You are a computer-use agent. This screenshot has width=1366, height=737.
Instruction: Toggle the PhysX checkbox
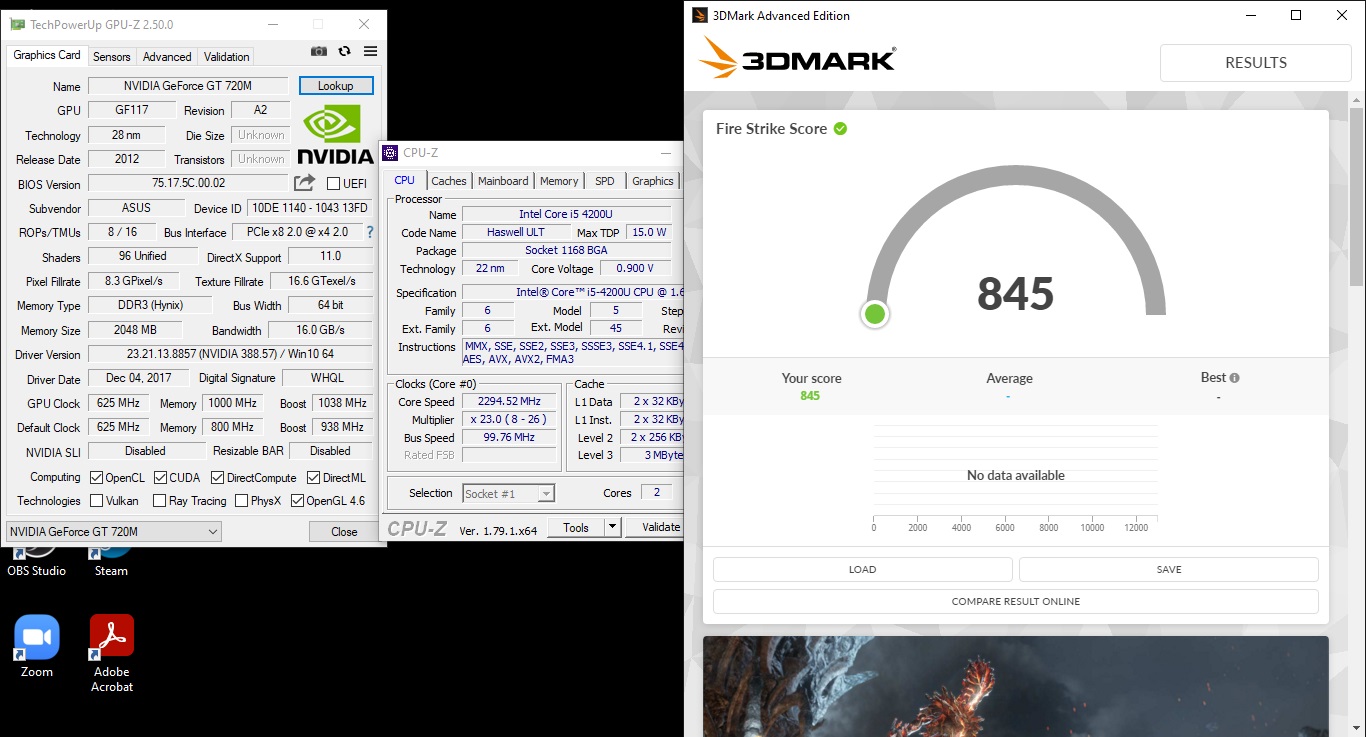pos(241,501)
